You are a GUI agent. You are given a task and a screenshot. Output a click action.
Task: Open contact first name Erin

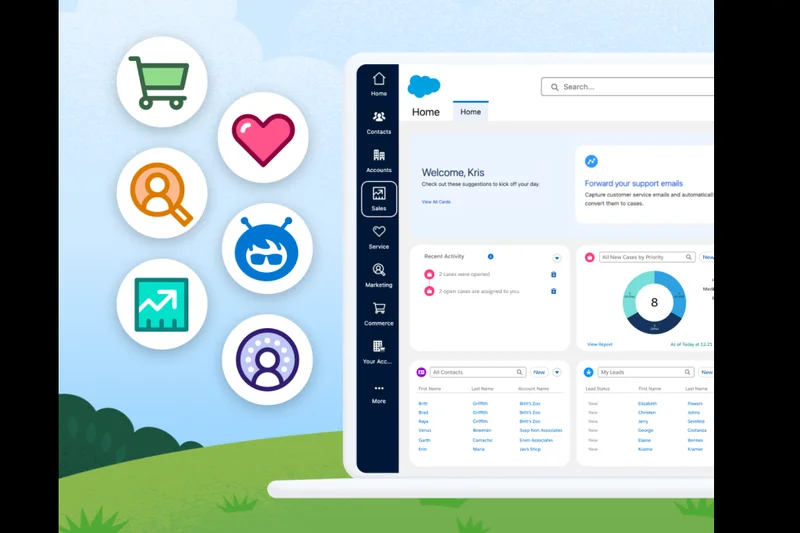(422, 449)
